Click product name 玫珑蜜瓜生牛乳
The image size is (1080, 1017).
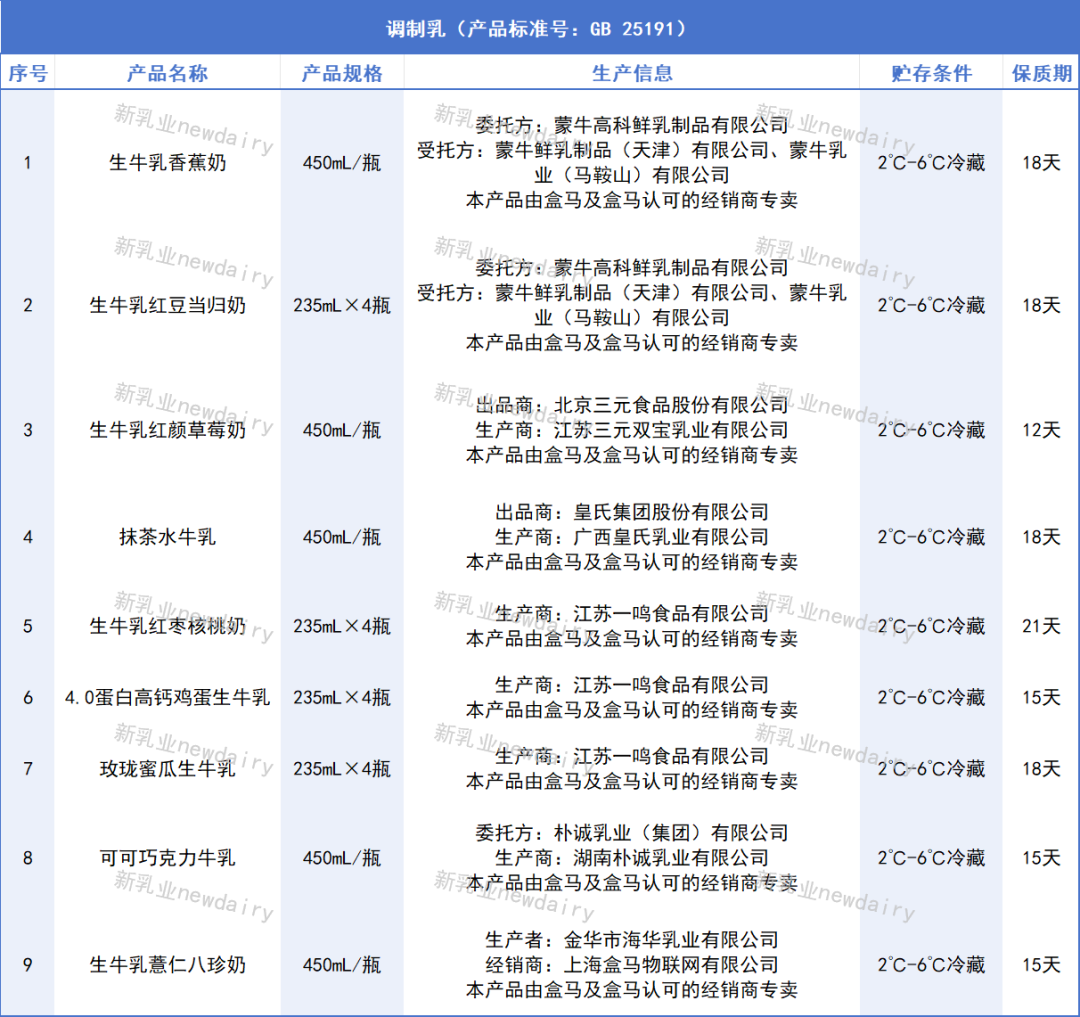click(x=167, y=768)
